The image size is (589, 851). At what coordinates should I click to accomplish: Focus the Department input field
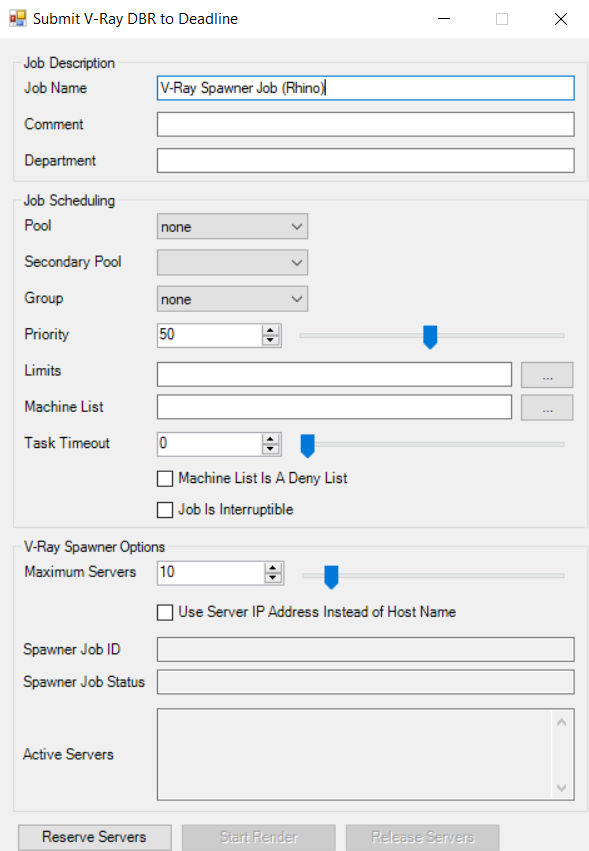point(365,161)
